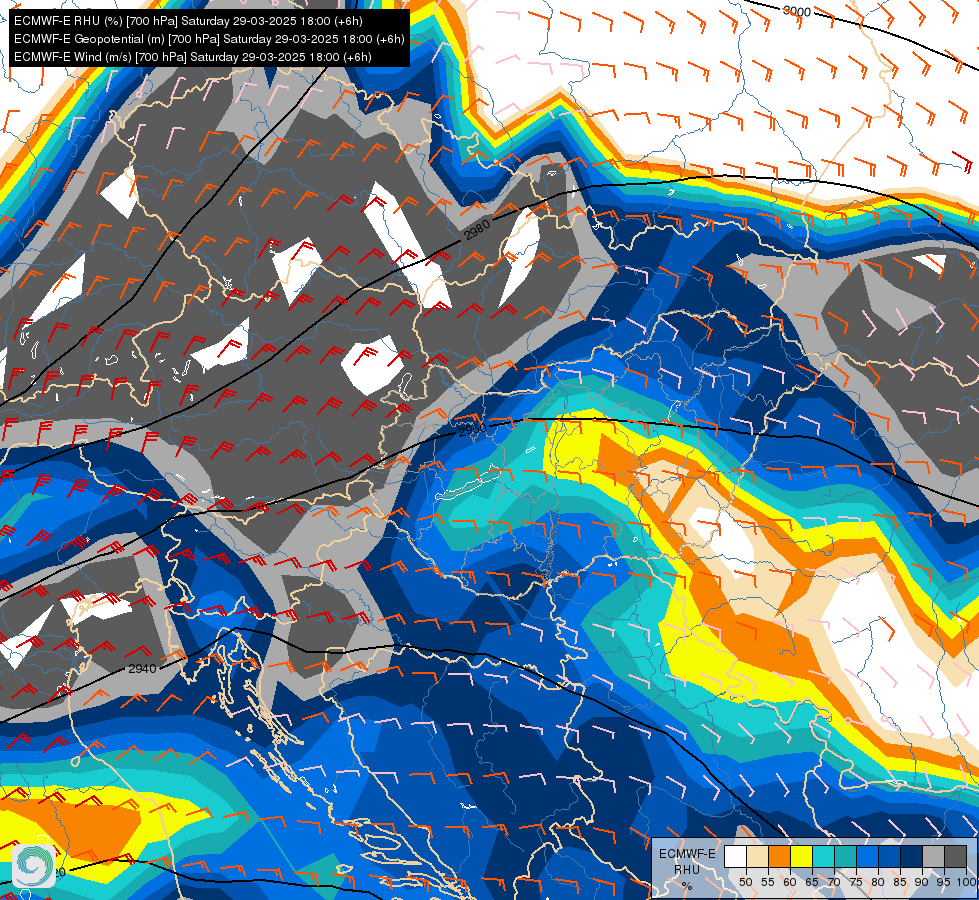979x900 pixels.
Task: Click the bright blue 75-80% legend swatch
Action: pos(867,856)
